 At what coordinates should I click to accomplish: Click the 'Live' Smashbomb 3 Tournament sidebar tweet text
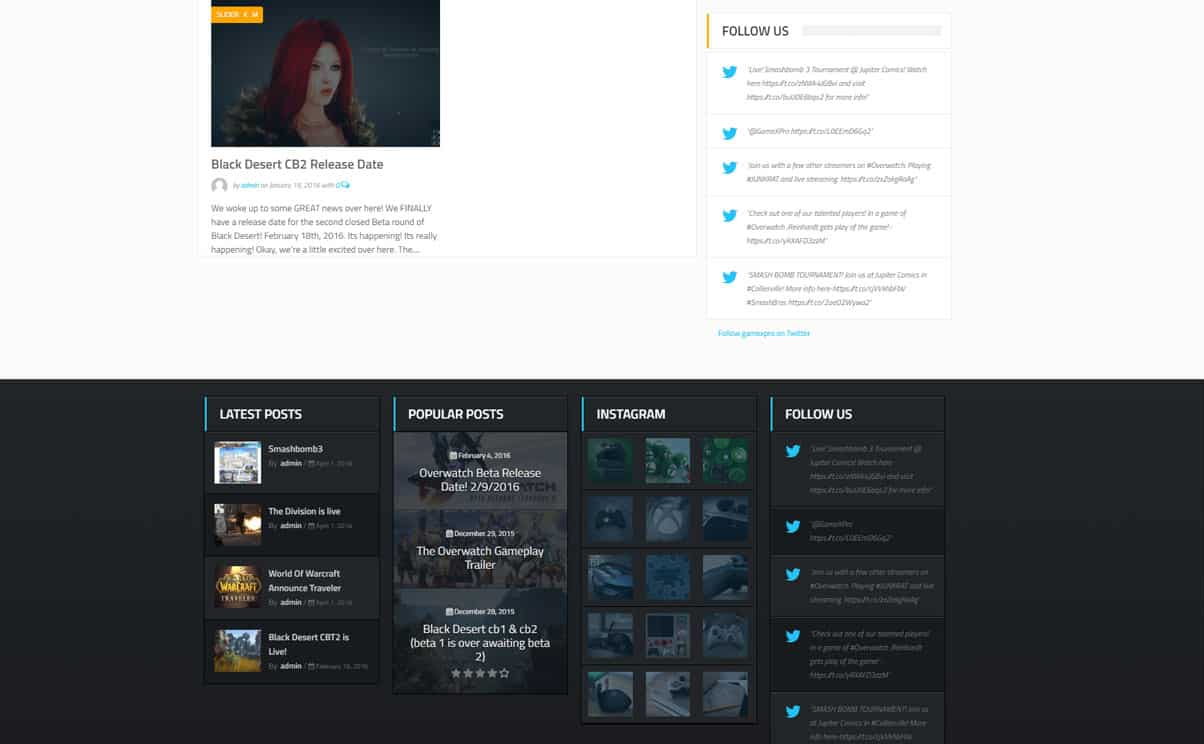coord(837,83)
